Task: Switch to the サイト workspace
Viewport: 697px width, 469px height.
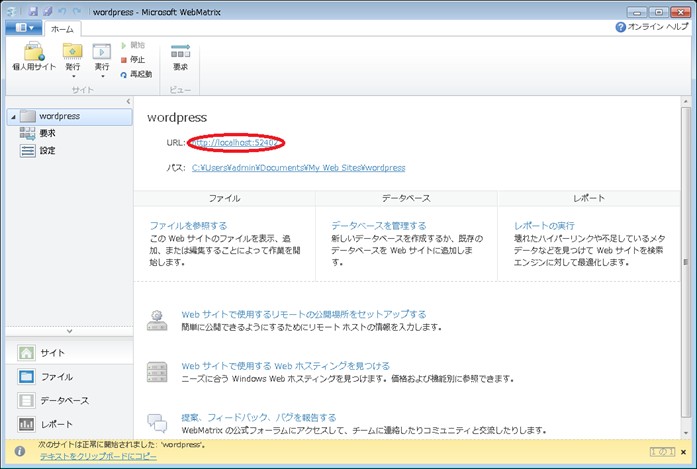Action: [69, 353]
